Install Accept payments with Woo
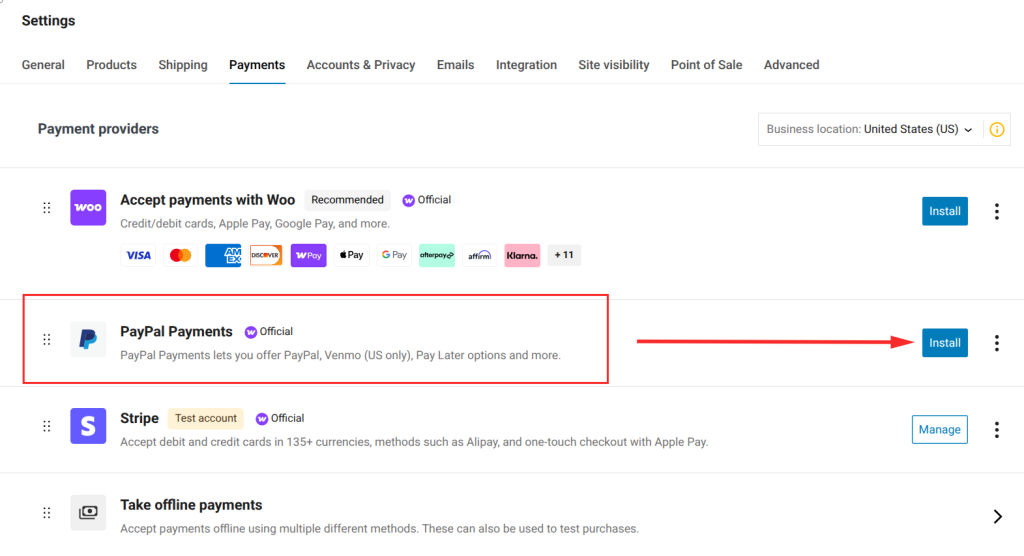The image size is (1024, 556). [x=945, y=211]
